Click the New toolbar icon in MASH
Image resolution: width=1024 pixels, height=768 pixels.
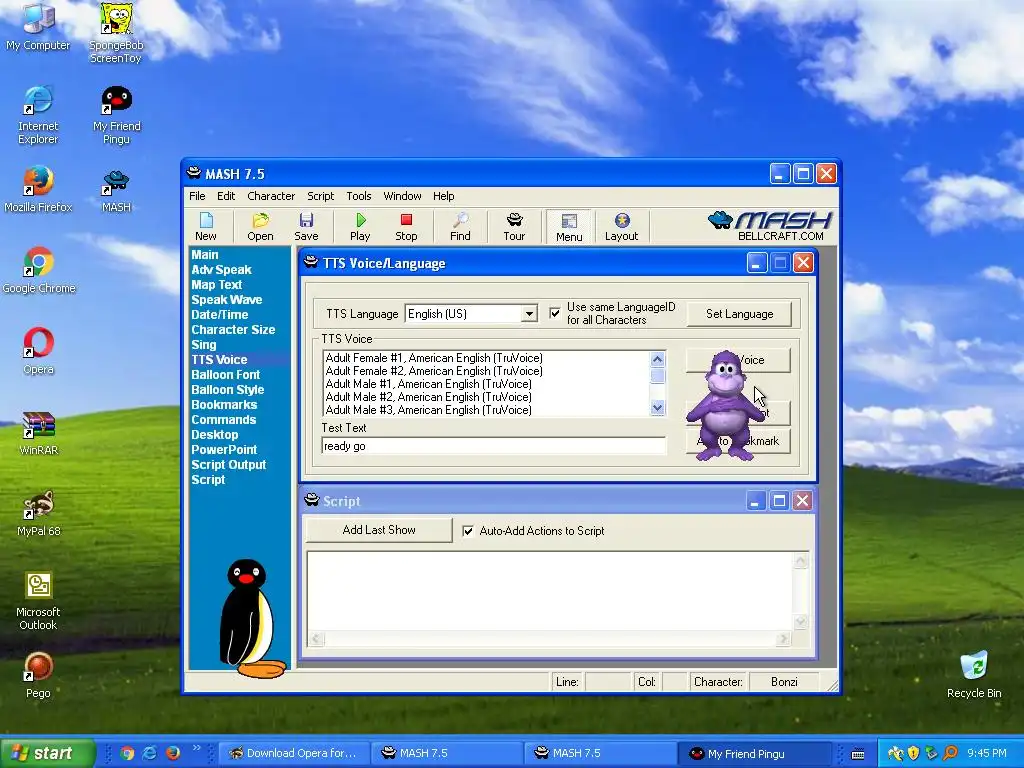coord(206,227)
